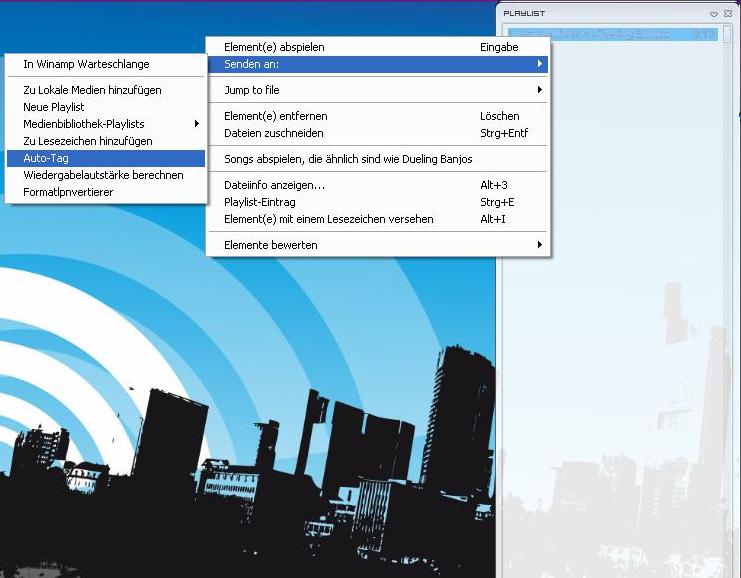Expand the 'Elemente bewerten' submenu arrow

coord(540,245)
